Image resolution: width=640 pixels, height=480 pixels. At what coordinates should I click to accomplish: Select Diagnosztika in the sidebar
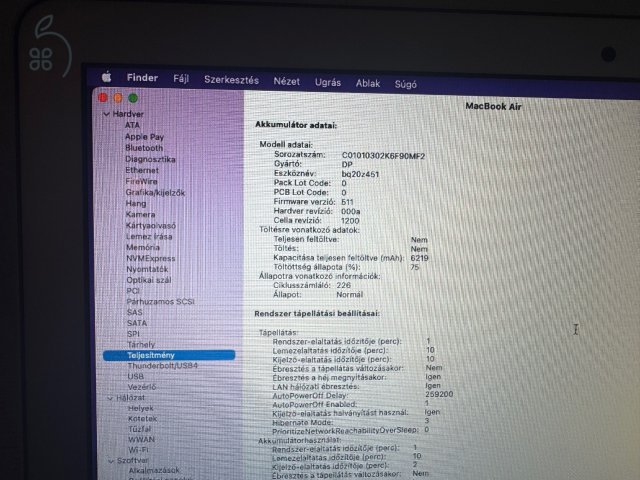150,159
